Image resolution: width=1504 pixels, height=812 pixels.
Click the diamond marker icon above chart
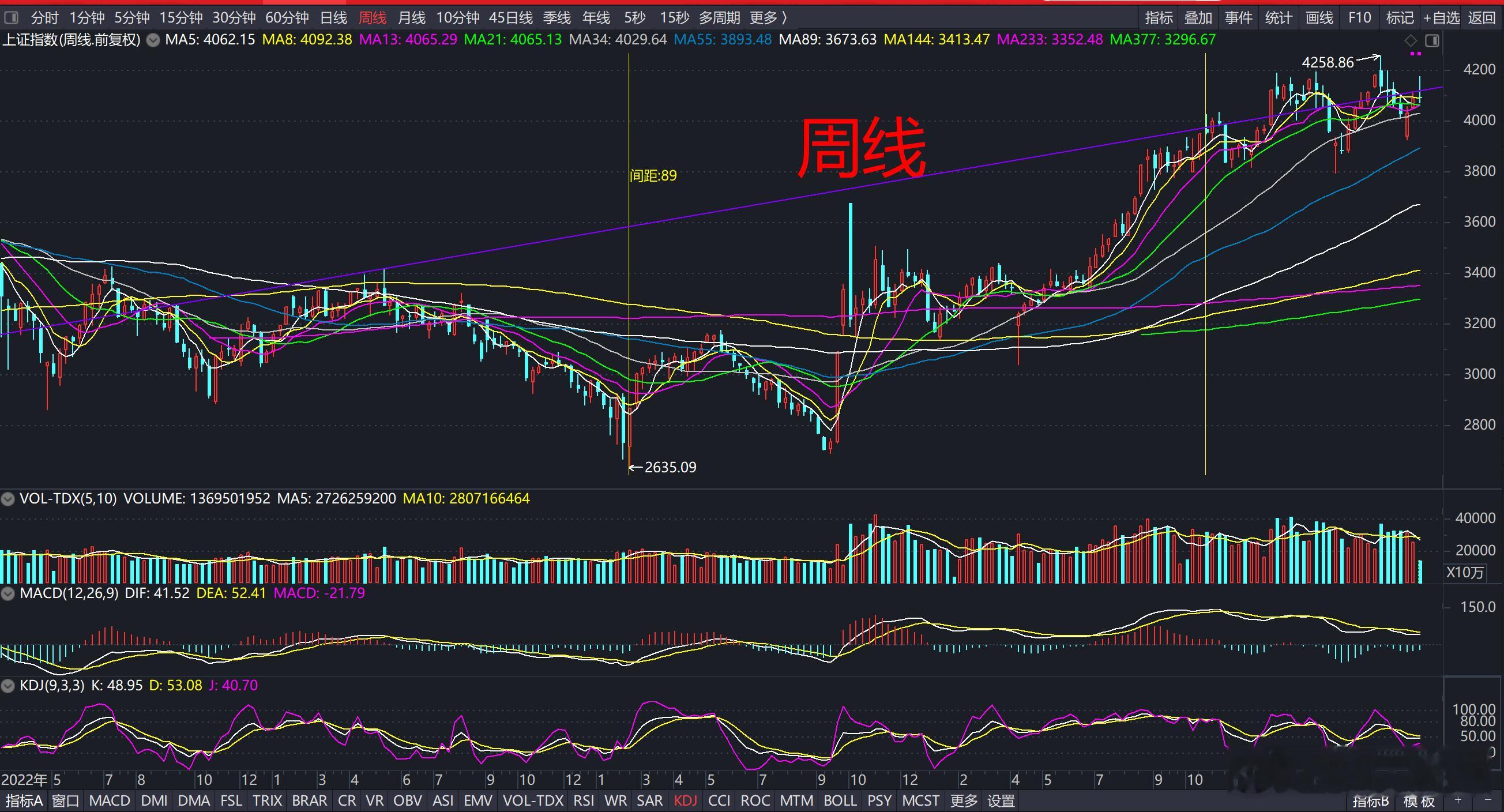coord(1411,40)
